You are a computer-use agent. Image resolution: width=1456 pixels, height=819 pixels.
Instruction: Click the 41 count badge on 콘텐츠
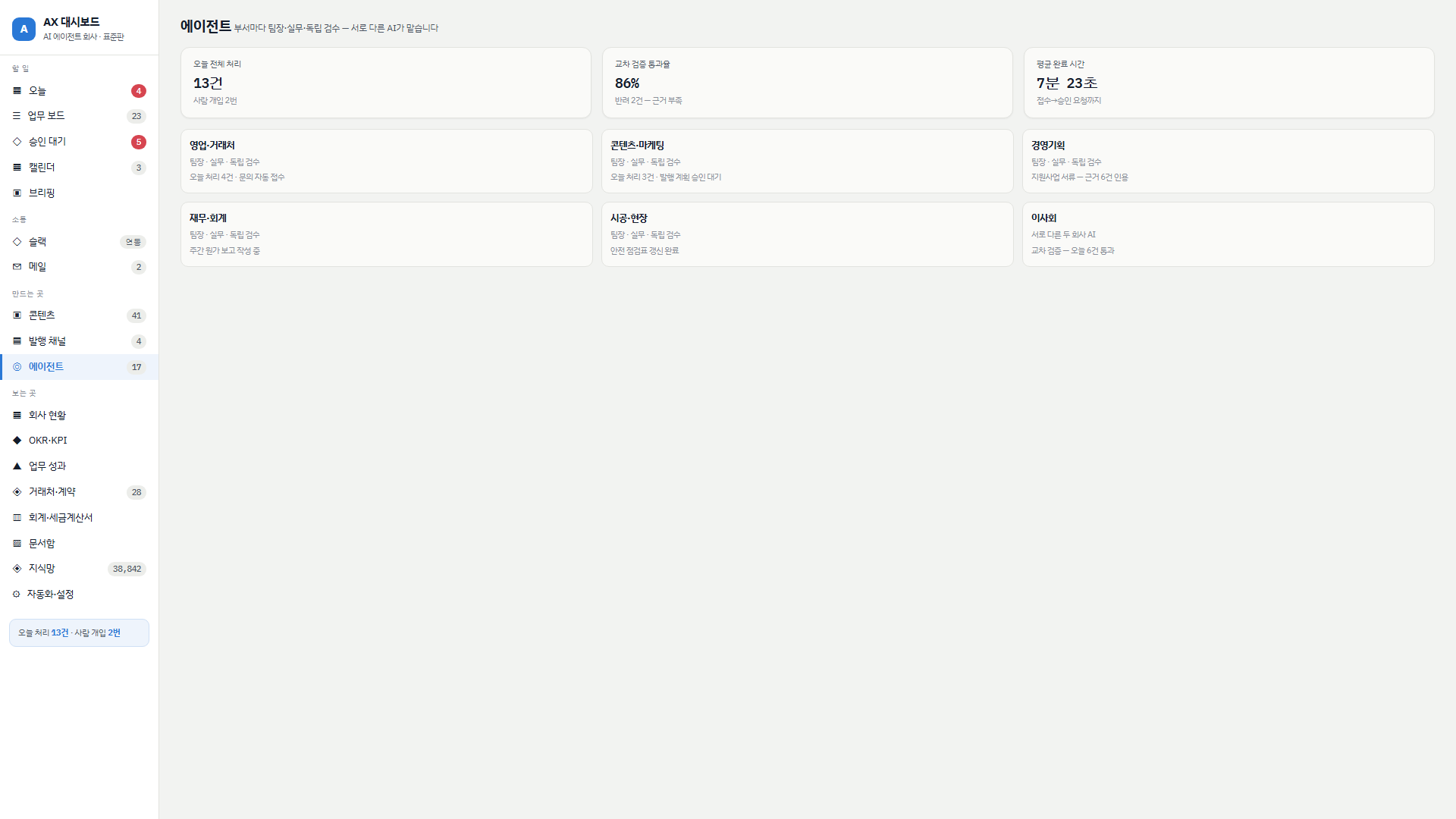(x=136, y=315)
